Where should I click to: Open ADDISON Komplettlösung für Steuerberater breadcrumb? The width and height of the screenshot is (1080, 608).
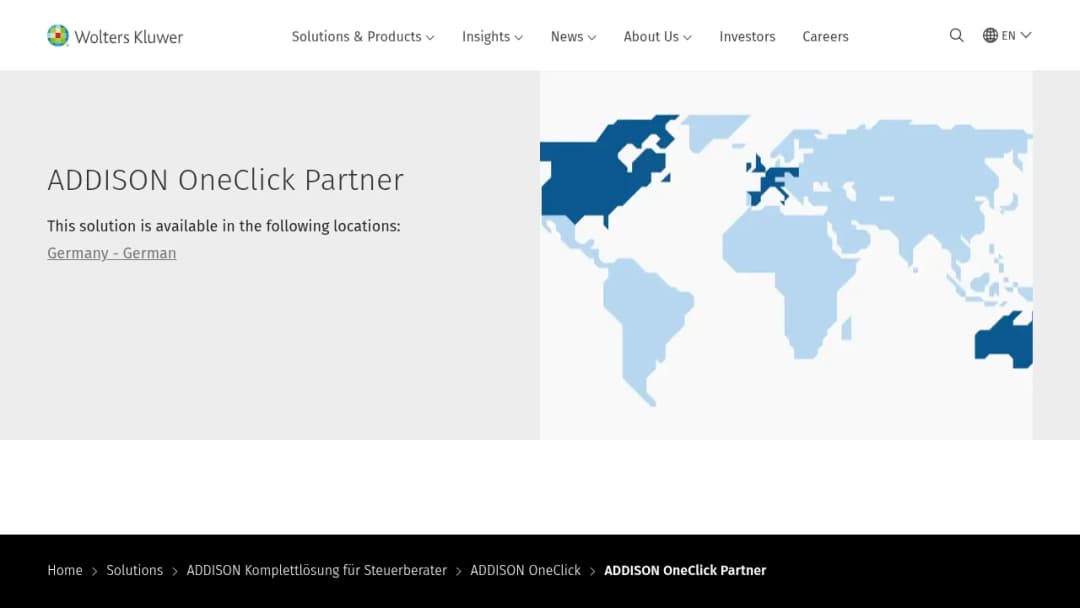(x=316, y=570)
